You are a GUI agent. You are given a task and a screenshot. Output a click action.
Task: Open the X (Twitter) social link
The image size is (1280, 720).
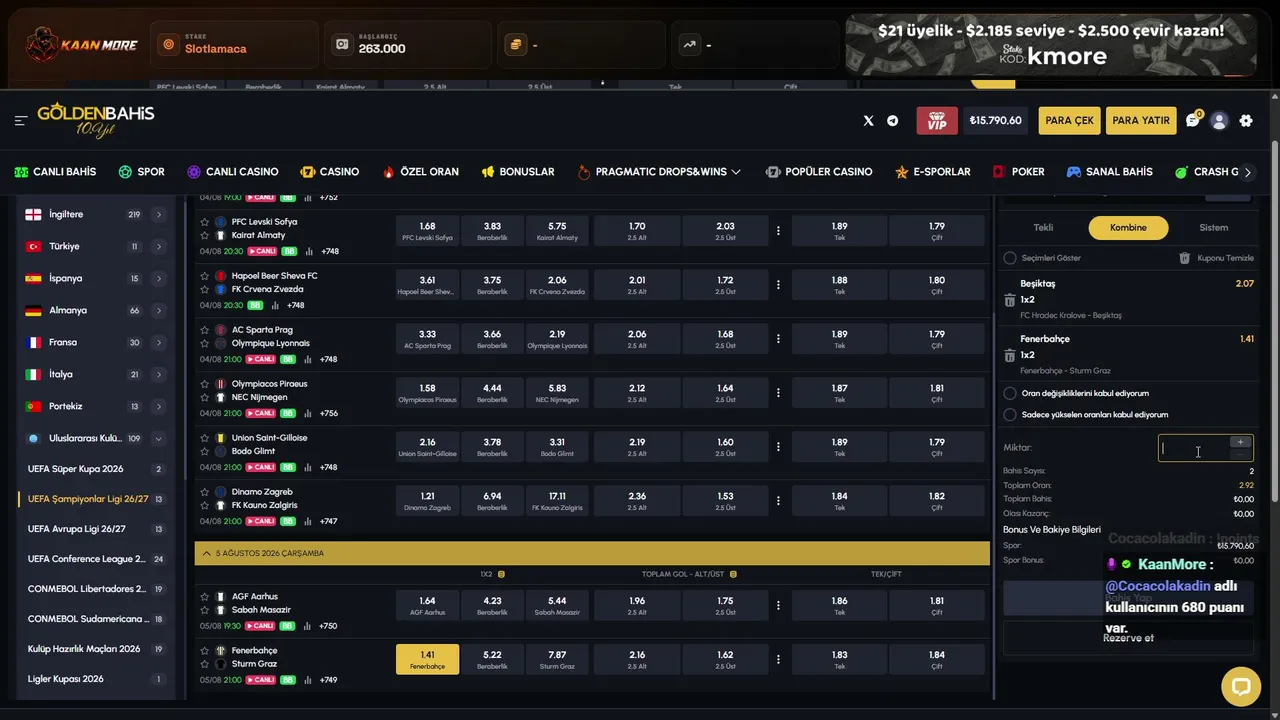[868, 121]
